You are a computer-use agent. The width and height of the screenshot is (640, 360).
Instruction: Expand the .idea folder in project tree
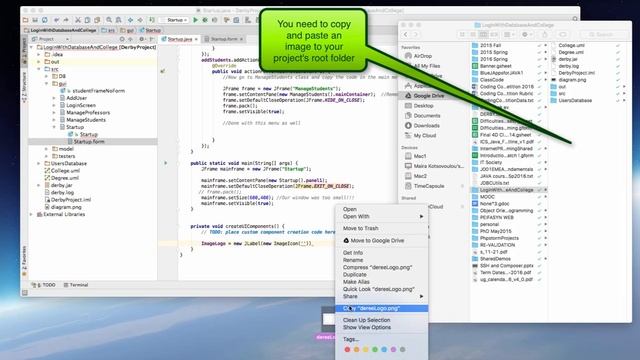(x=39, y=55)
